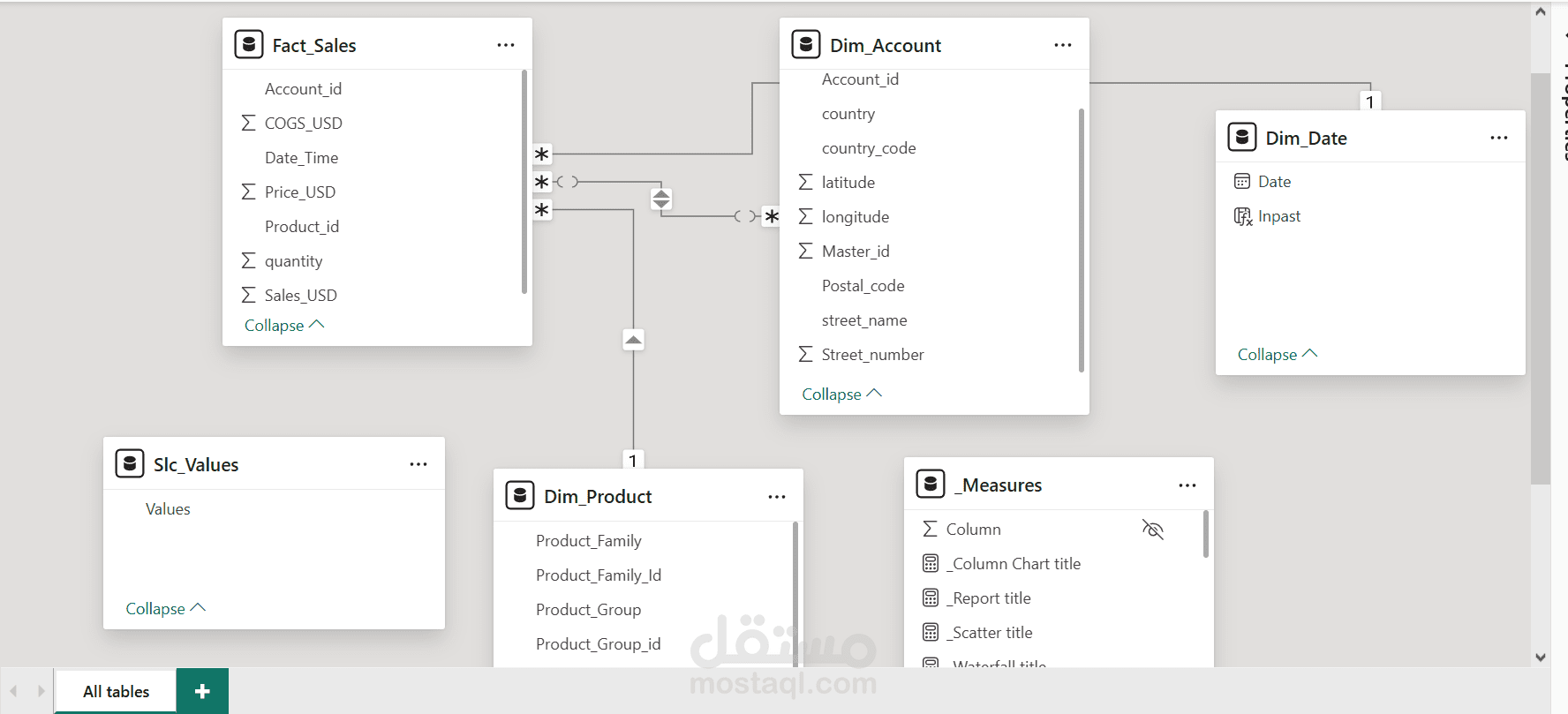The image size is (1568, 714).
Task: Open the Fact_Sales table options ellipsis
Action: click(506, 45)
